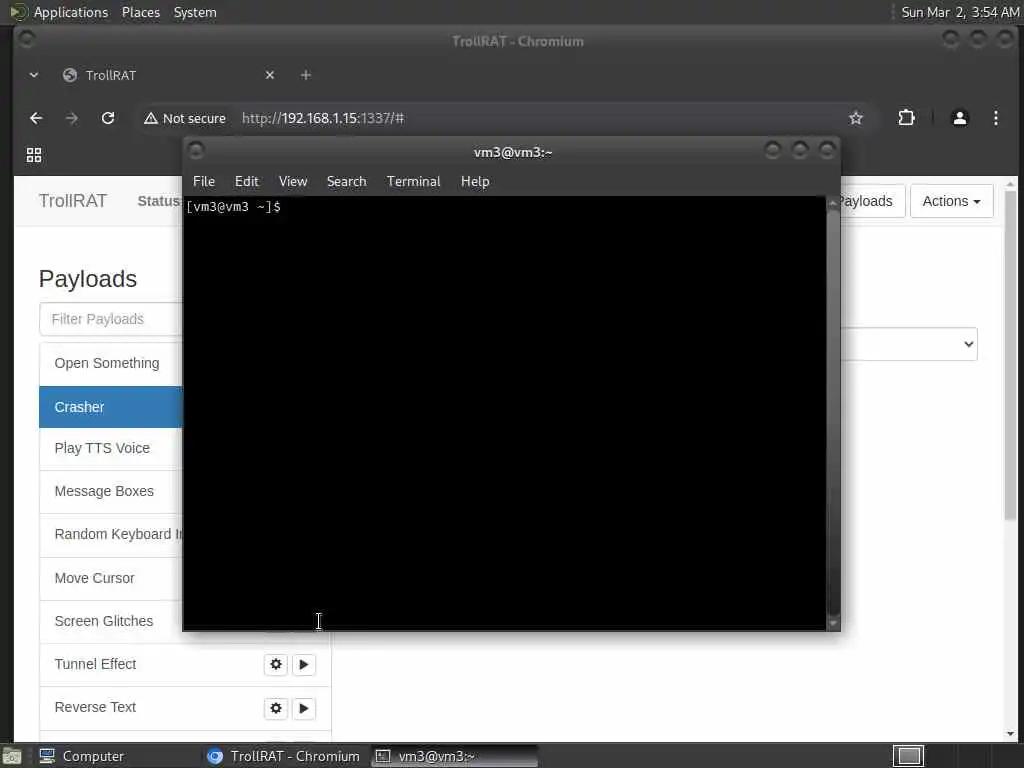
Task: Click the terminal vertical scrollbar
Action: click(833, 411)
